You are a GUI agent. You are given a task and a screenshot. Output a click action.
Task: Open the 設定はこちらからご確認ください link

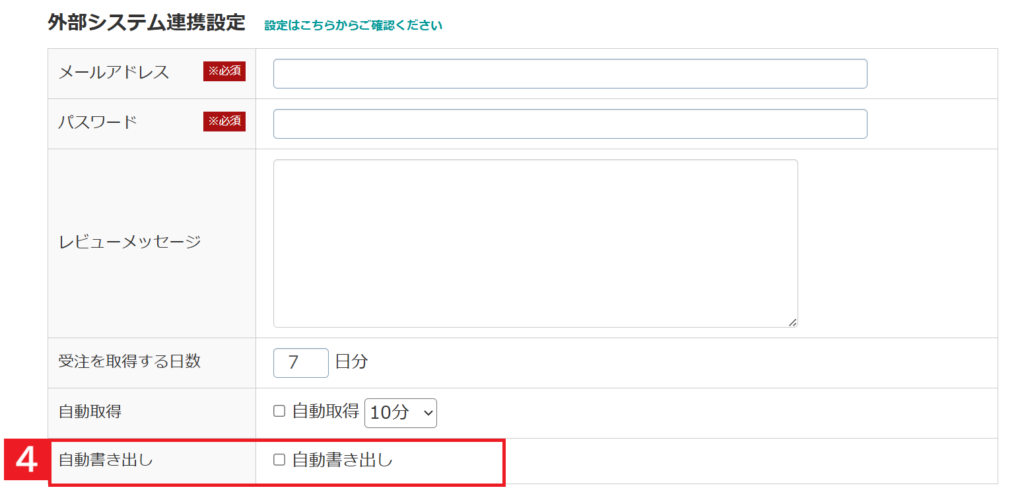(x=353, y=25)
